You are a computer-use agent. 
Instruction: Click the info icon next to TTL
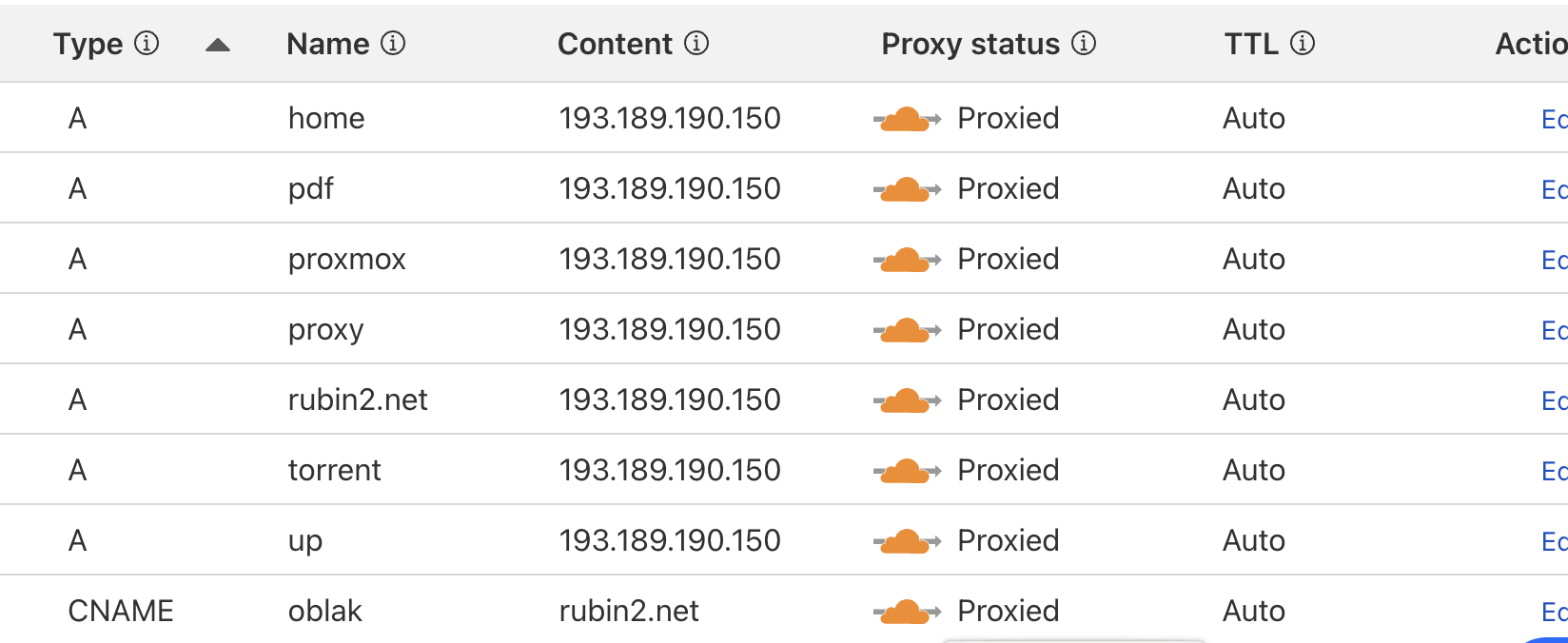point(1303,43)
